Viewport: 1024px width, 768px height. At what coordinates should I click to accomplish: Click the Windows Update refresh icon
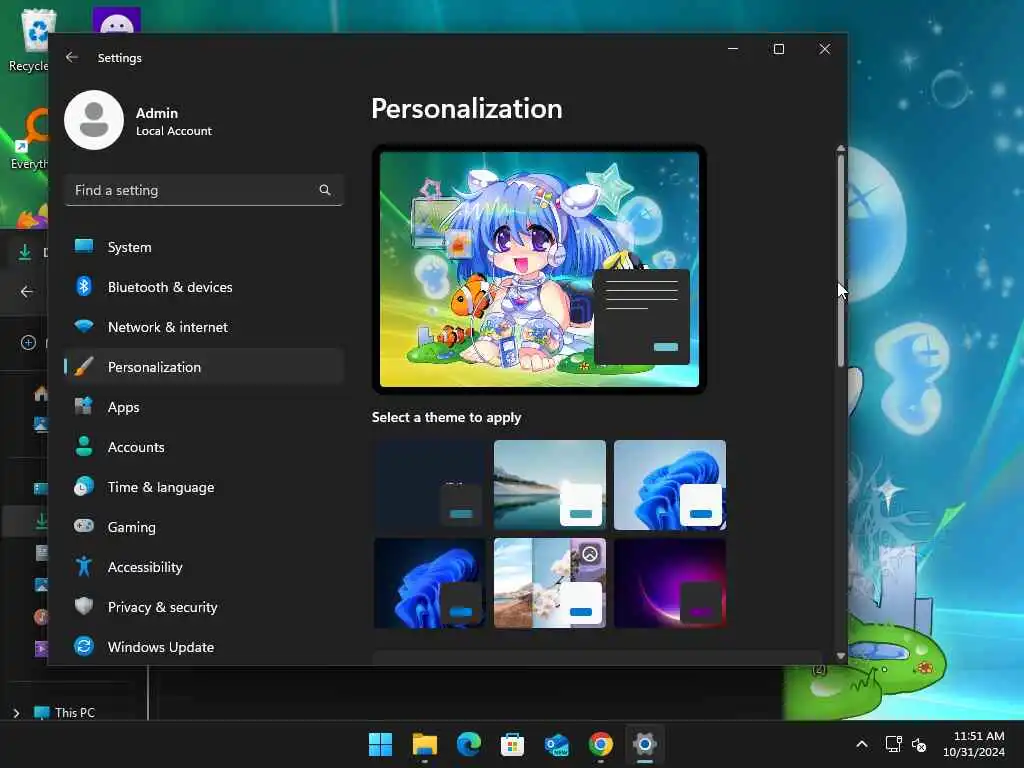[x=84, y=647]
